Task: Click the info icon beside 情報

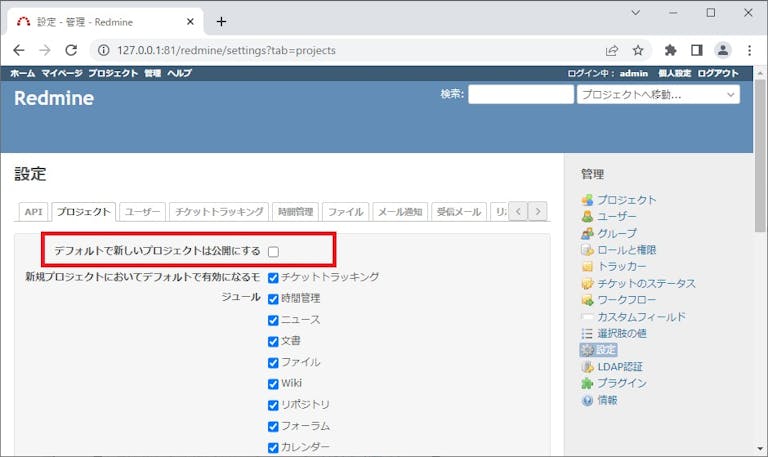Action: [x=587, y=400]
